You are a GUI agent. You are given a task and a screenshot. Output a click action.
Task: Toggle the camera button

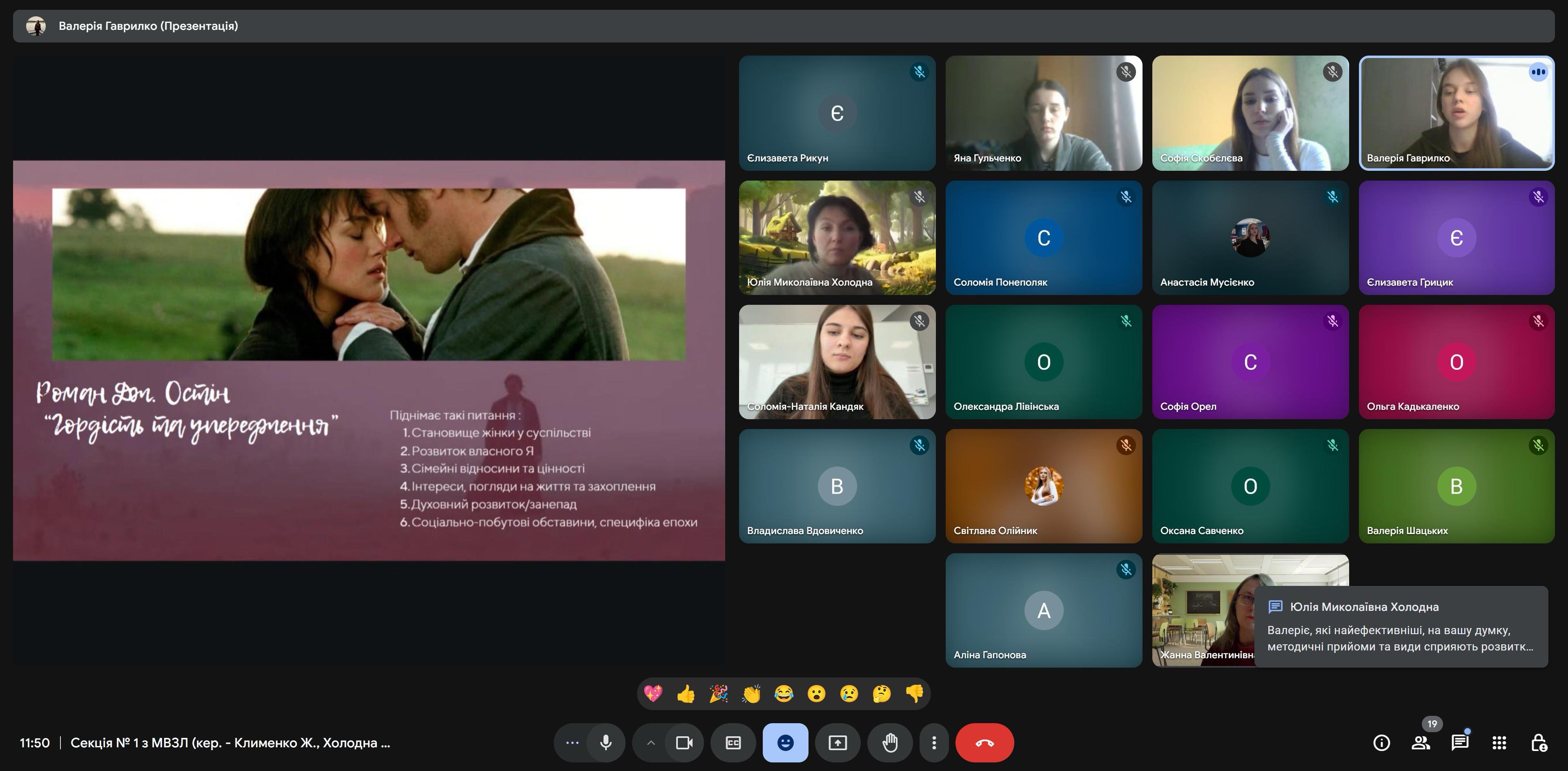[684, 742]
